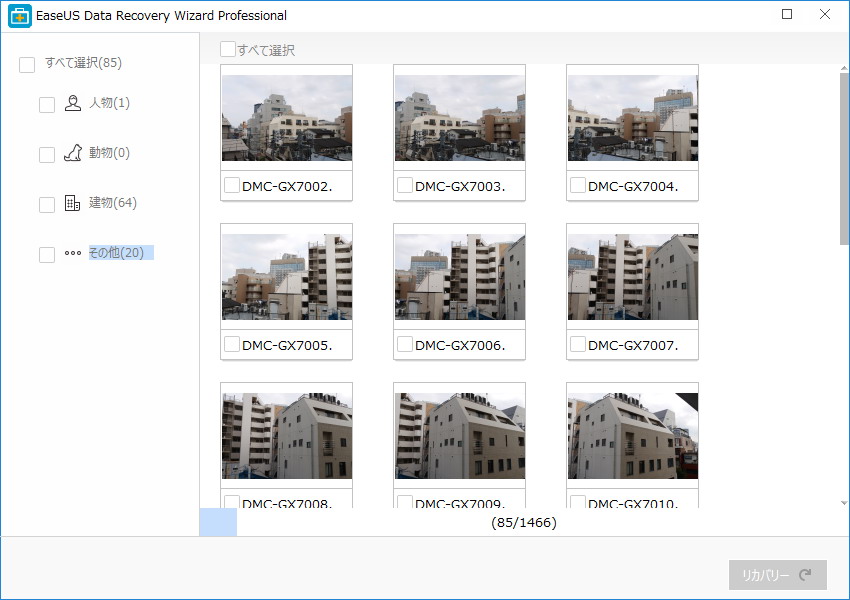Click the scrollbar up arrow
Screen dimensions: 850x600
coord(844,68)
